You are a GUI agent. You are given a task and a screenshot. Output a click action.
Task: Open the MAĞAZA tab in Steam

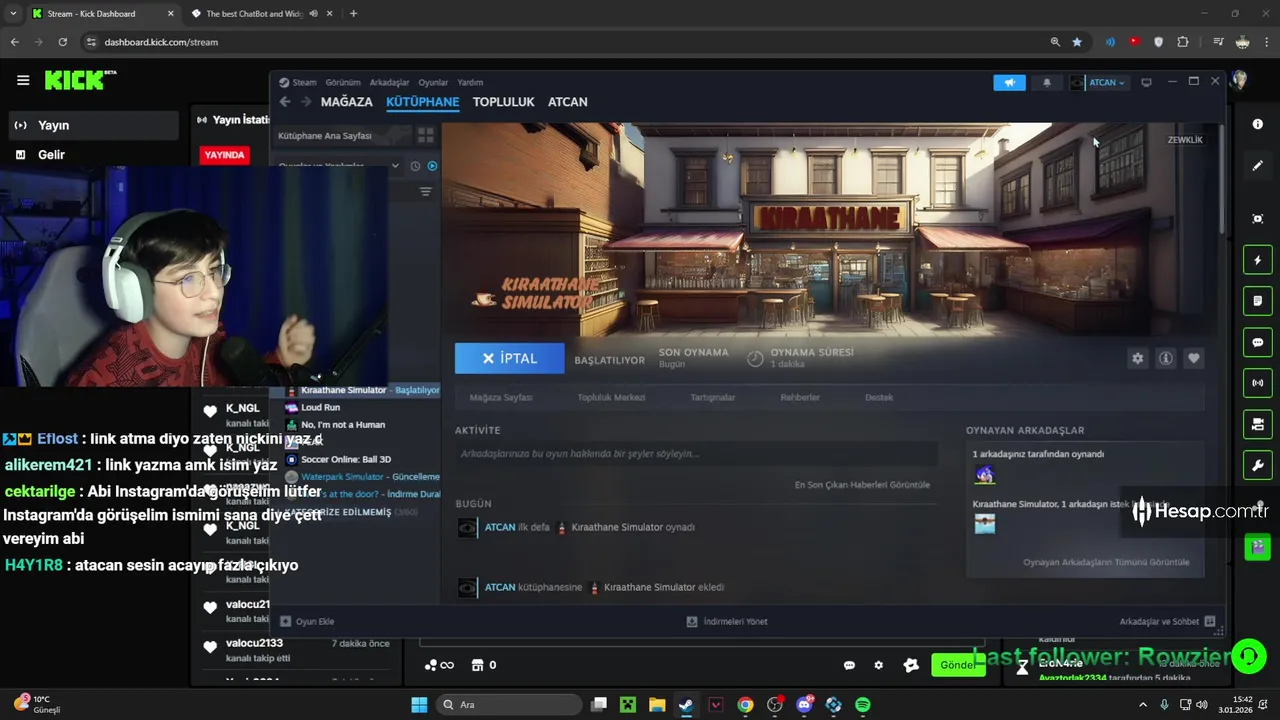346,102
